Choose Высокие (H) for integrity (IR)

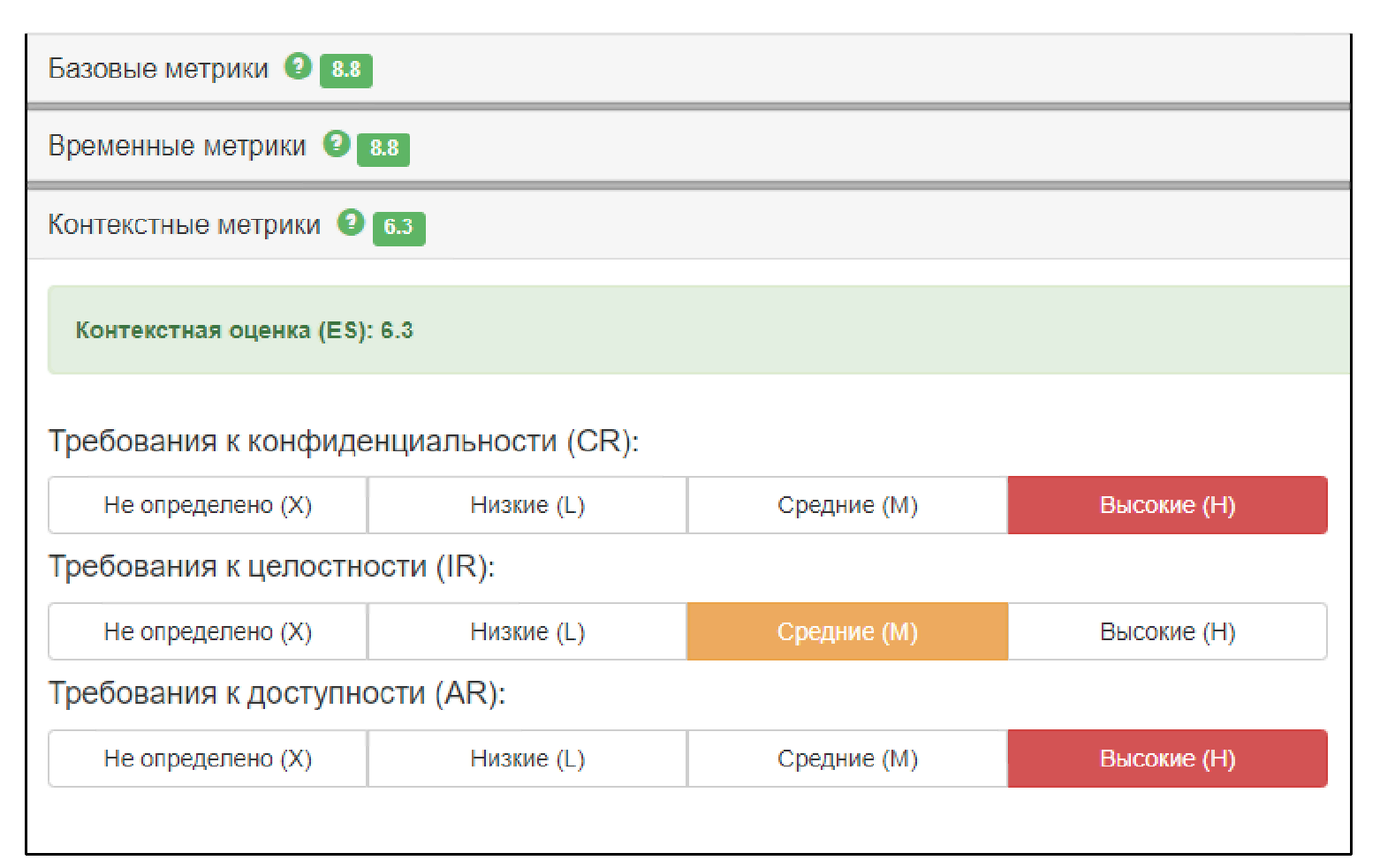tap(1167, 632)
